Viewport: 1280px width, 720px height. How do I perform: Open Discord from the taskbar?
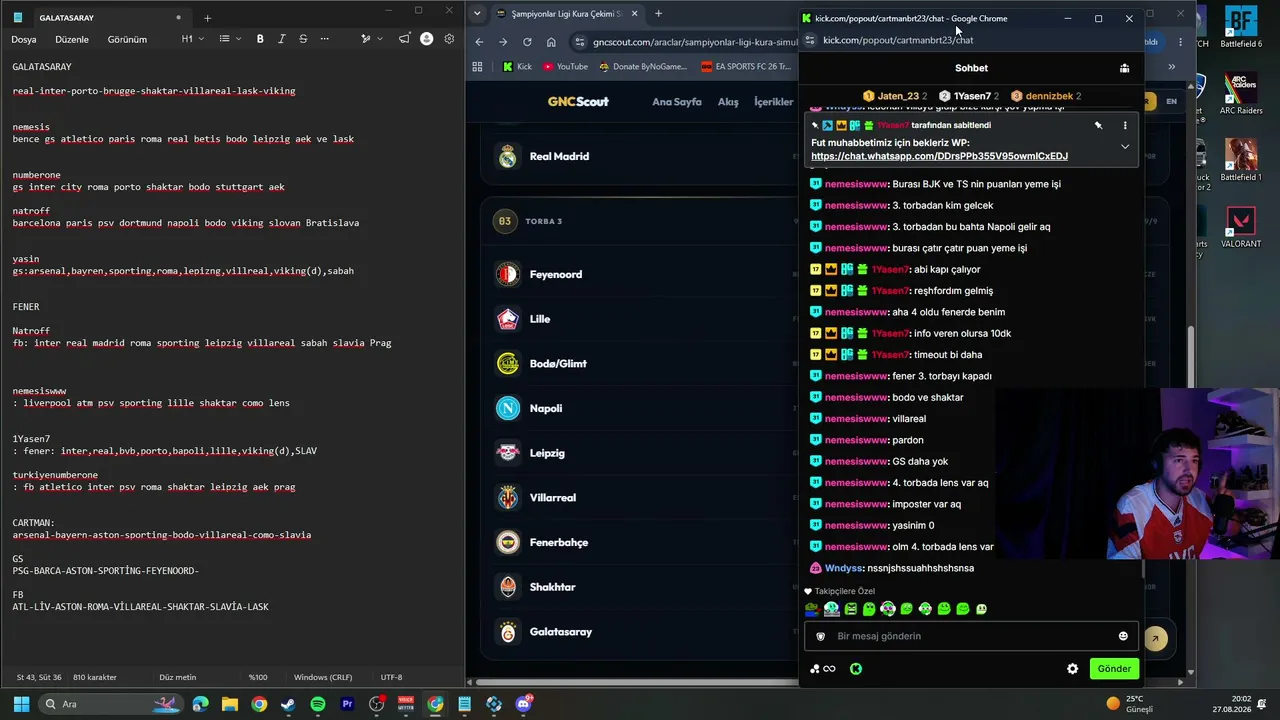coord(523,704)
